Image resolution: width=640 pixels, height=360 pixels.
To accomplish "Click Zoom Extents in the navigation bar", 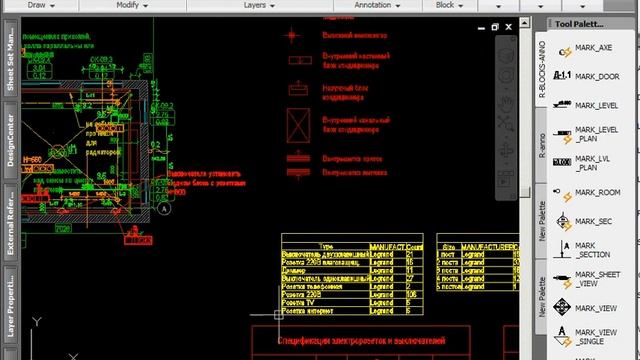I will coord(505,122).
